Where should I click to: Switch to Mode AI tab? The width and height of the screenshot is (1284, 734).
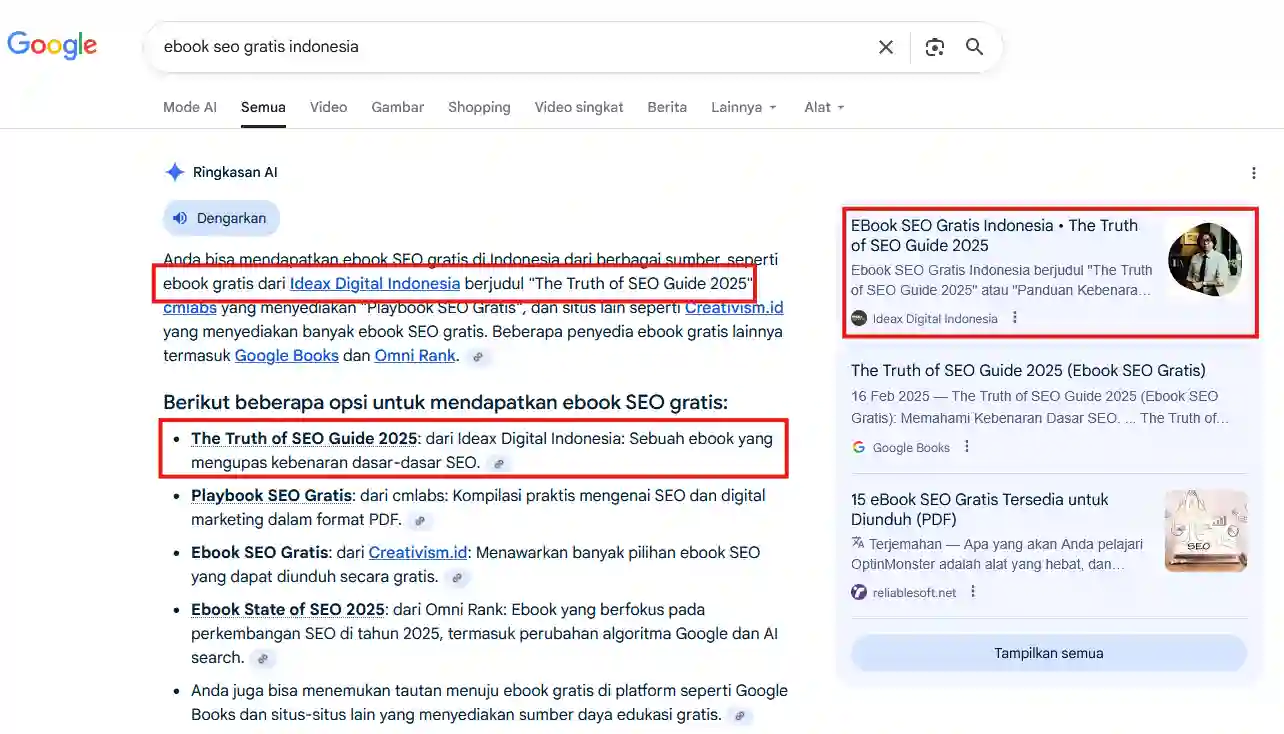[190, 107]
